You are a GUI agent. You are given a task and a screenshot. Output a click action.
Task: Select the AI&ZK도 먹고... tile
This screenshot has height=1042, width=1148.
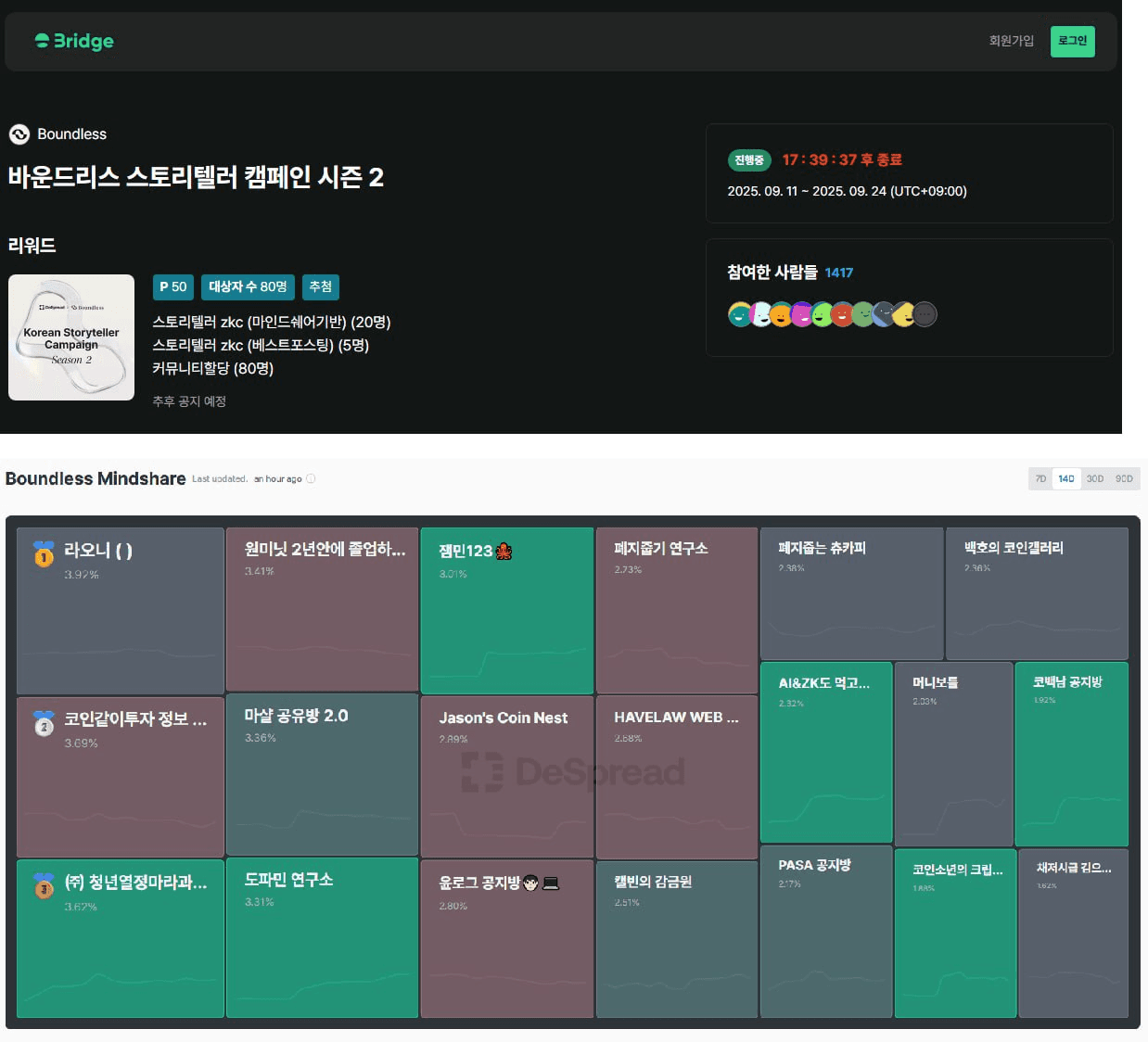[x=826, y=753]
